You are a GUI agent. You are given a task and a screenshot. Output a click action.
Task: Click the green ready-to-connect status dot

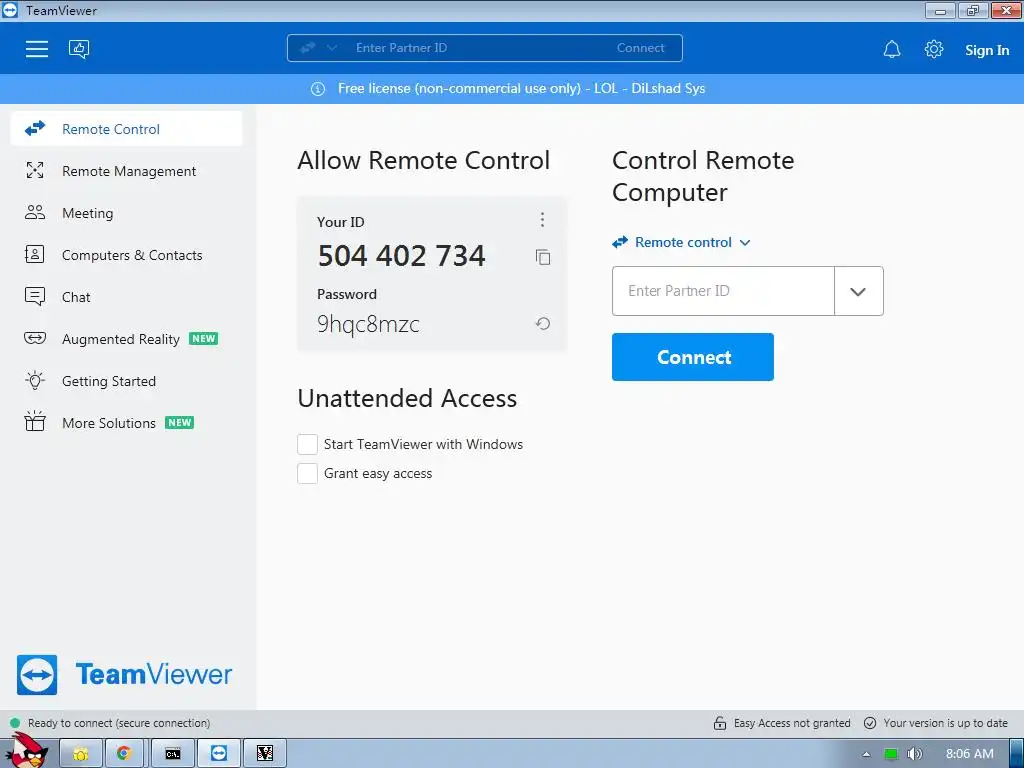[15, 723]
